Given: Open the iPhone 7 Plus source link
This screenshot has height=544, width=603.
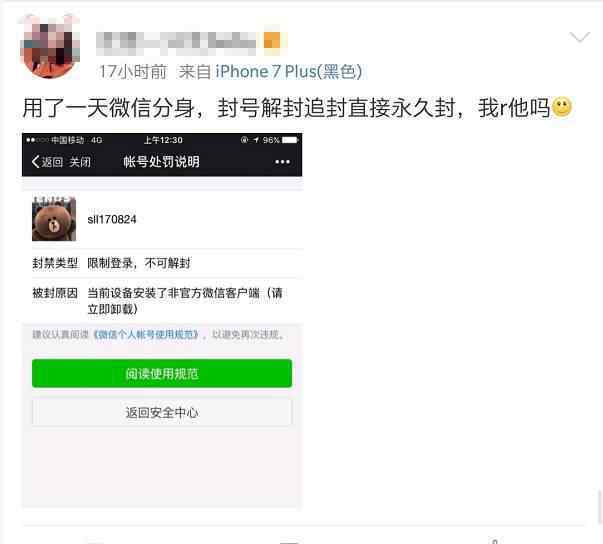Looking at the screenshot, I should pos(289,72).
